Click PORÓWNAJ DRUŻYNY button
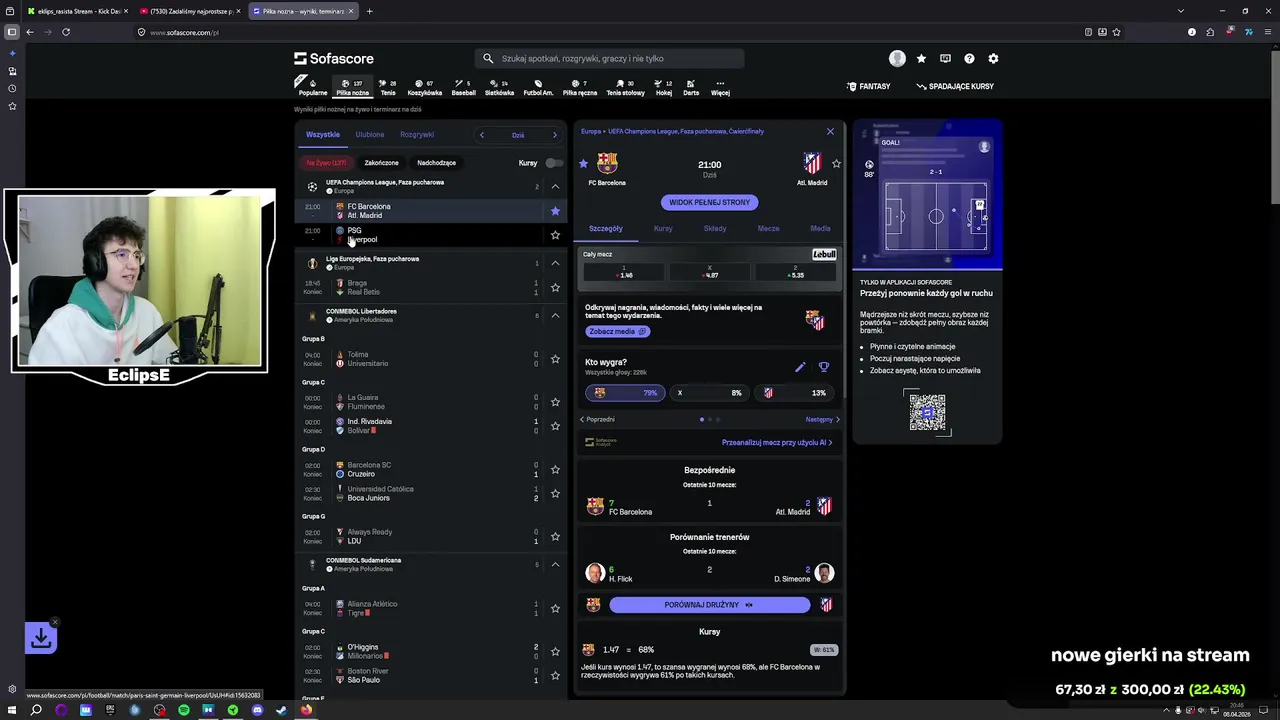 tap(709, 605)
